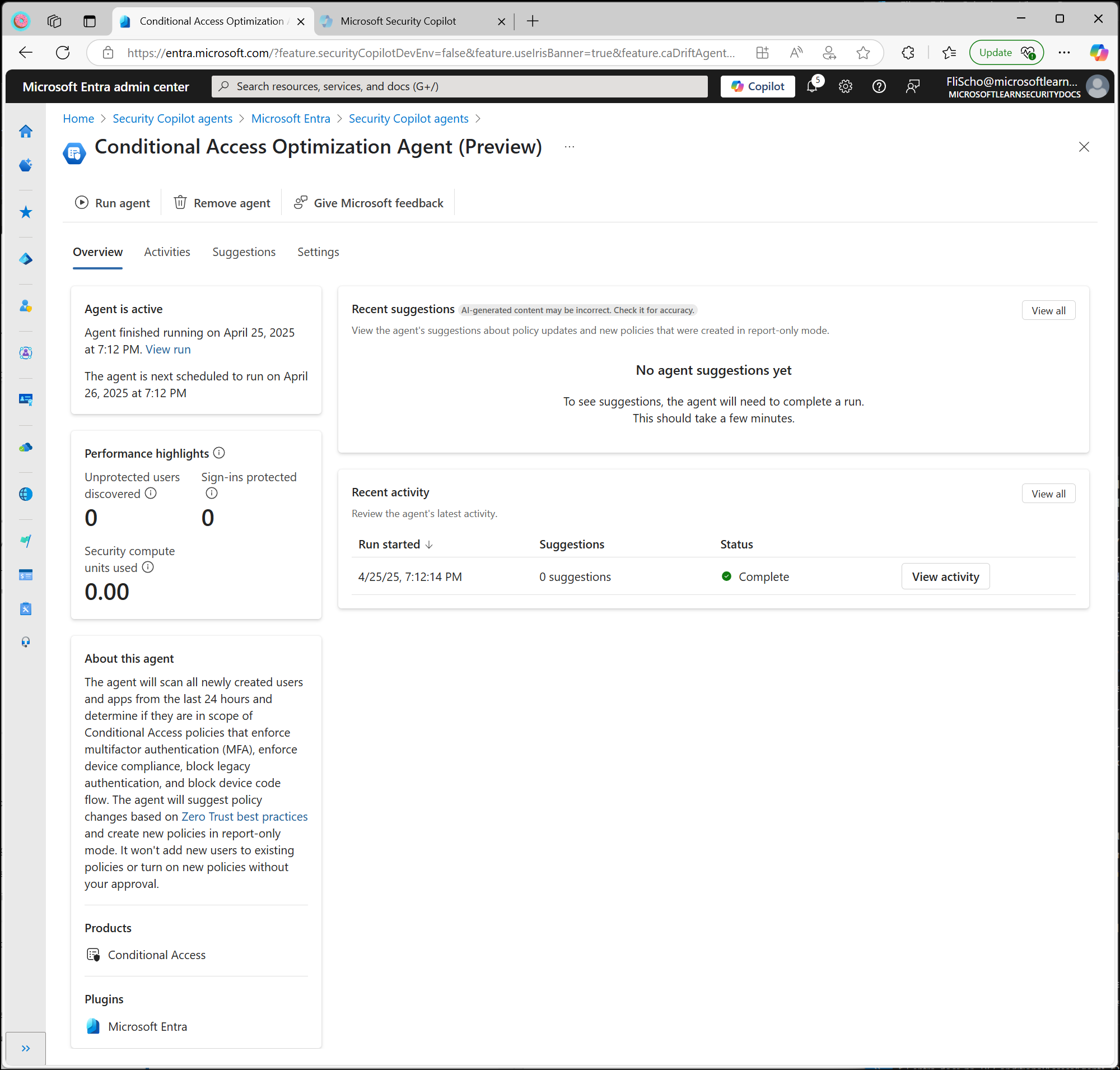Viewport: 1120px width, 1070px height.
Task: Click info icon beside Security compute units used
Action: click(148, 567)
